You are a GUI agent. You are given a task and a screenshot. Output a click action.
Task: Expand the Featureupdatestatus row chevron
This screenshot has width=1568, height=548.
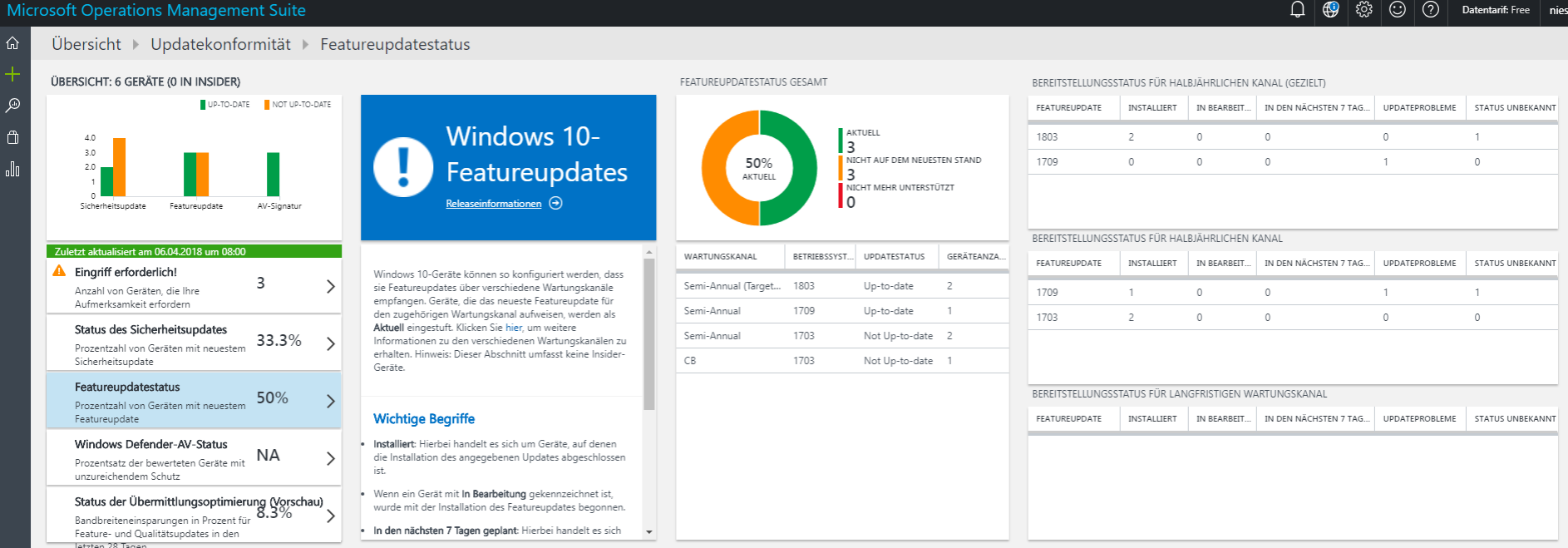click(330, 401)
